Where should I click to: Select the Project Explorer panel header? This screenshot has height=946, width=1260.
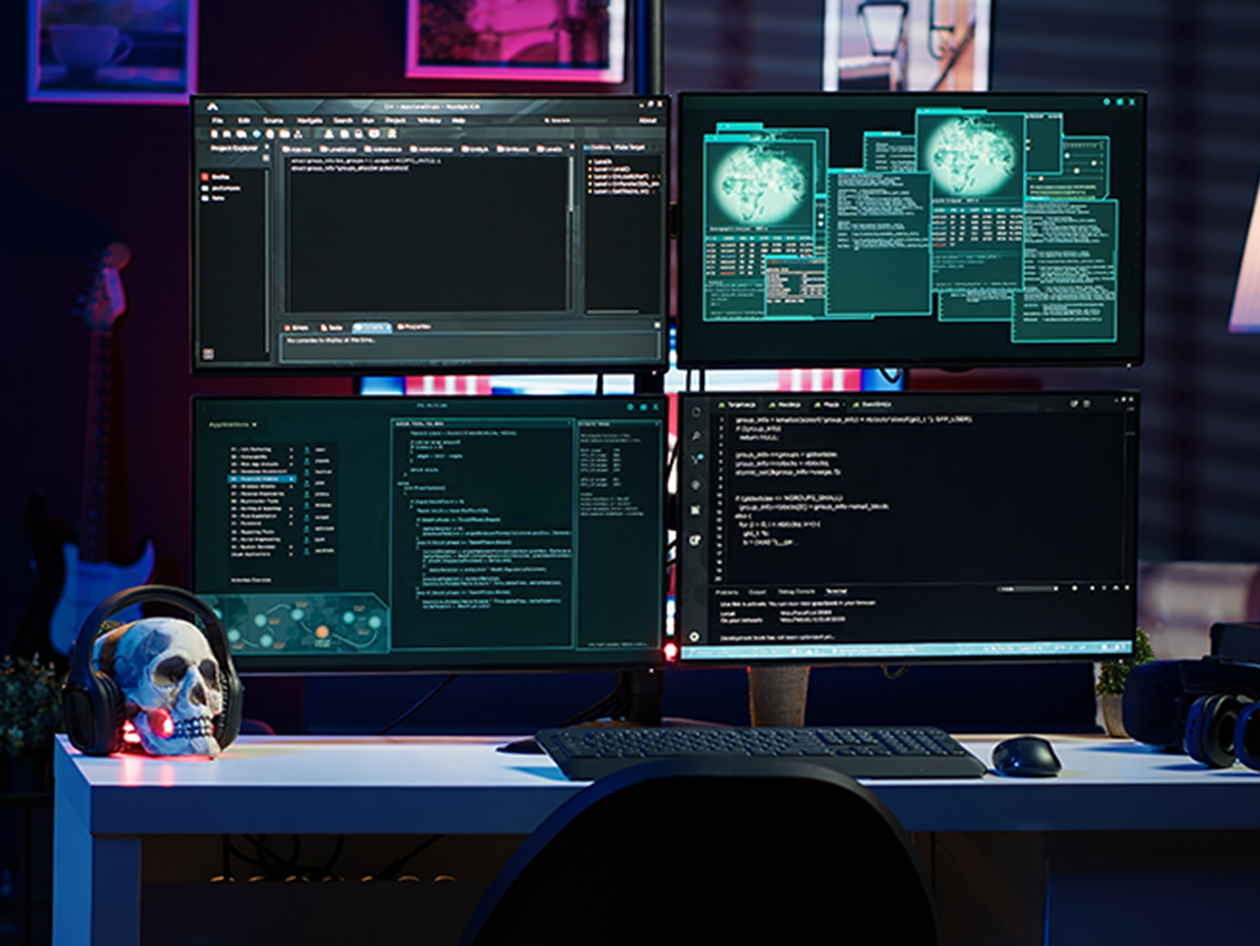(234, 148)
